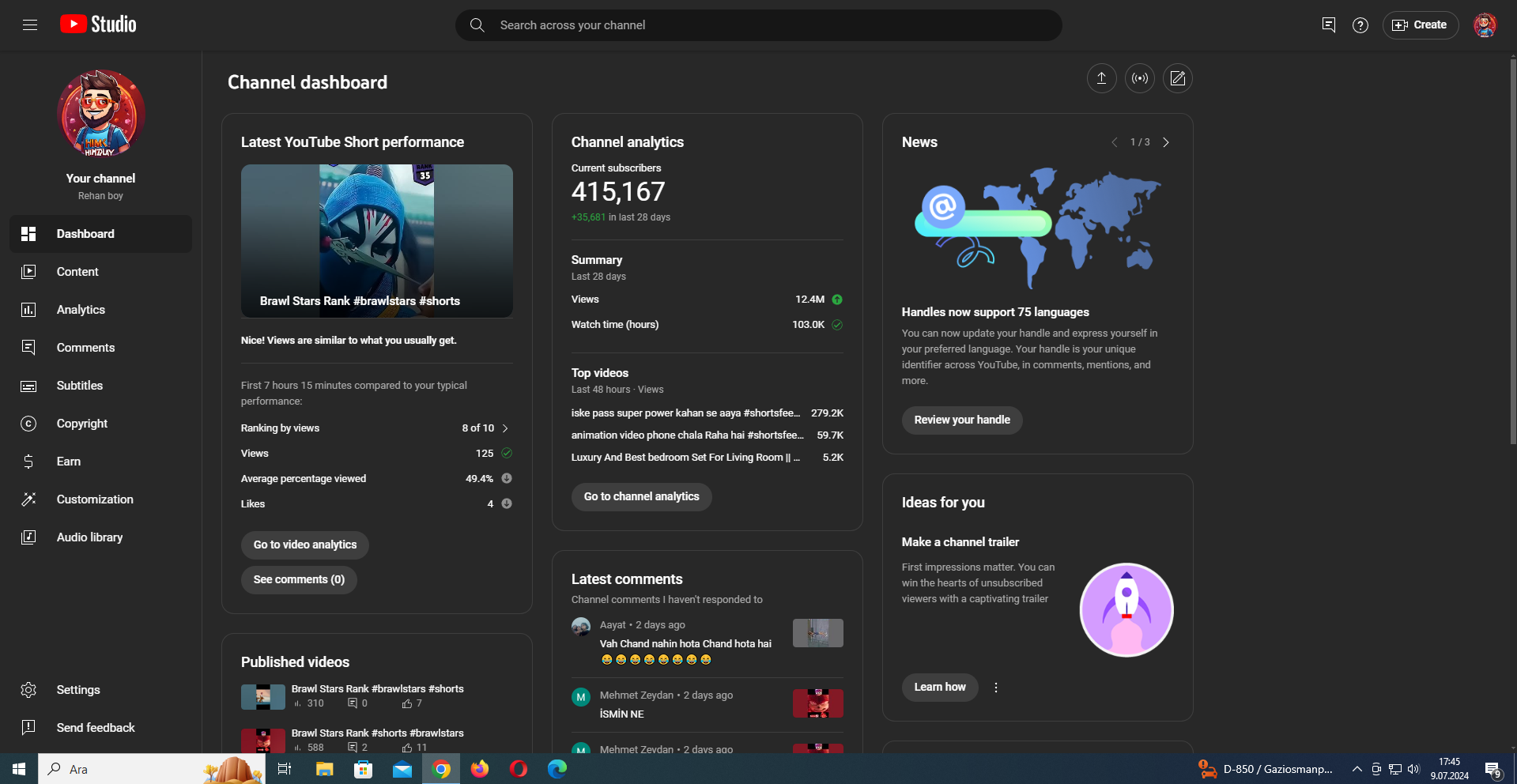Open Dashboard in the sidebar
Screen dimensions: 1517x784
(100, 234)
